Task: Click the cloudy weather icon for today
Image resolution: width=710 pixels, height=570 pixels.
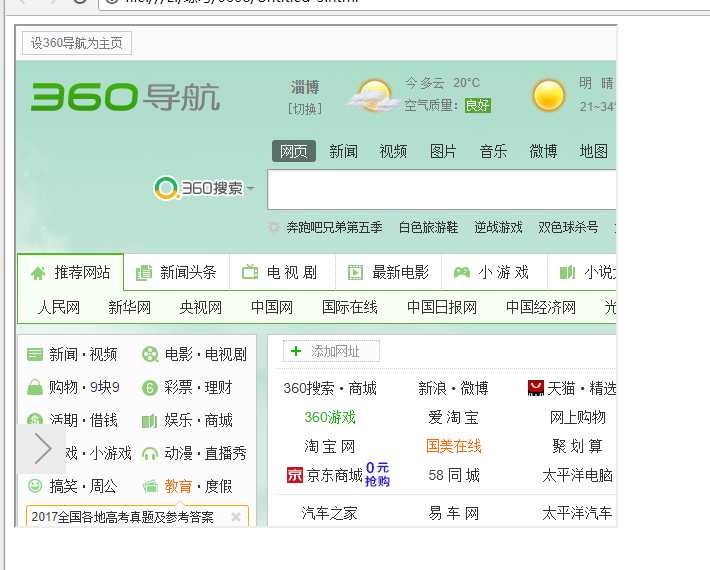Action: 374,96
